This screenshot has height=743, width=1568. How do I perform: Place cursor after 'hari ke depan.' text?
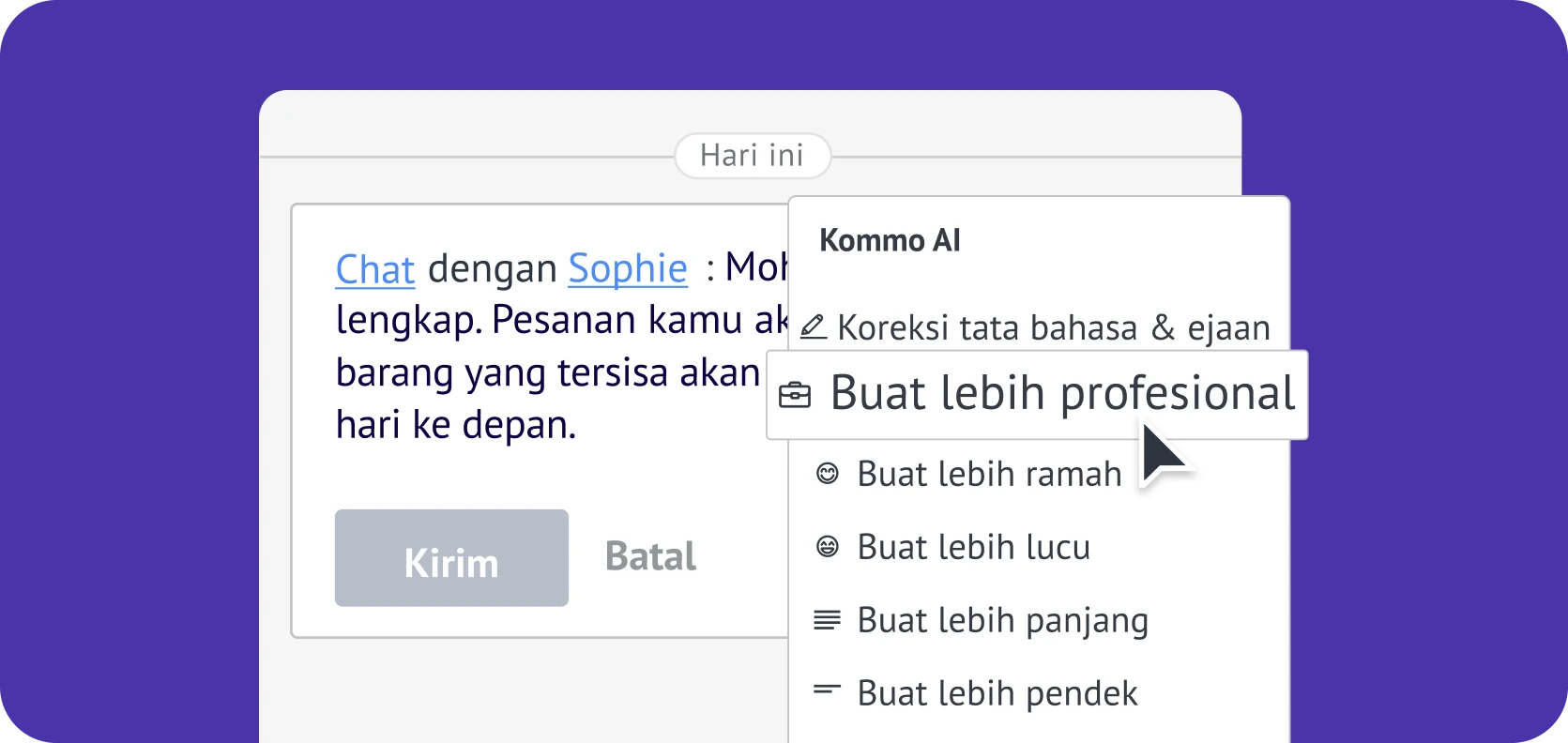pyautogui.click(x=578, y=425)
